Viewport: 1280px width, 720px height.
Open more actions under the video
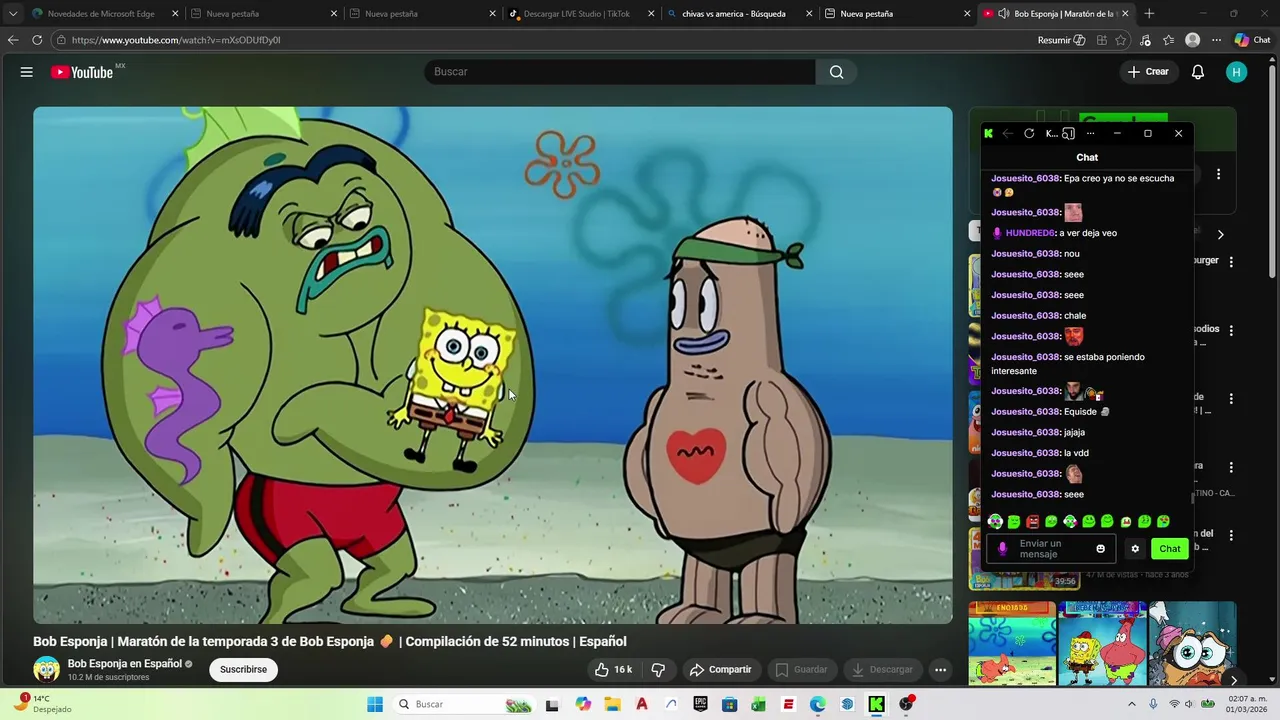pyautogui.click(x=940, y=670)
